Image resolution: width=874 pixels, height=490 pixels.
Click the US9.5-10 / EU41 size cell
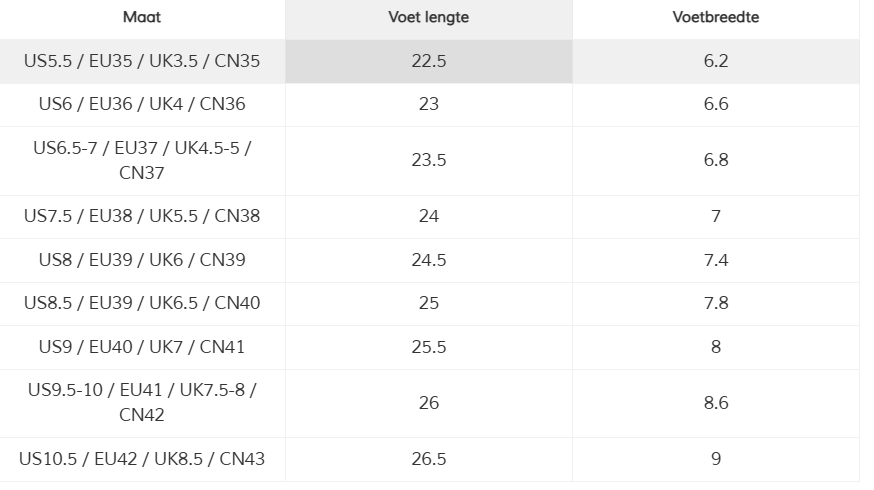(x=142, y=404)
